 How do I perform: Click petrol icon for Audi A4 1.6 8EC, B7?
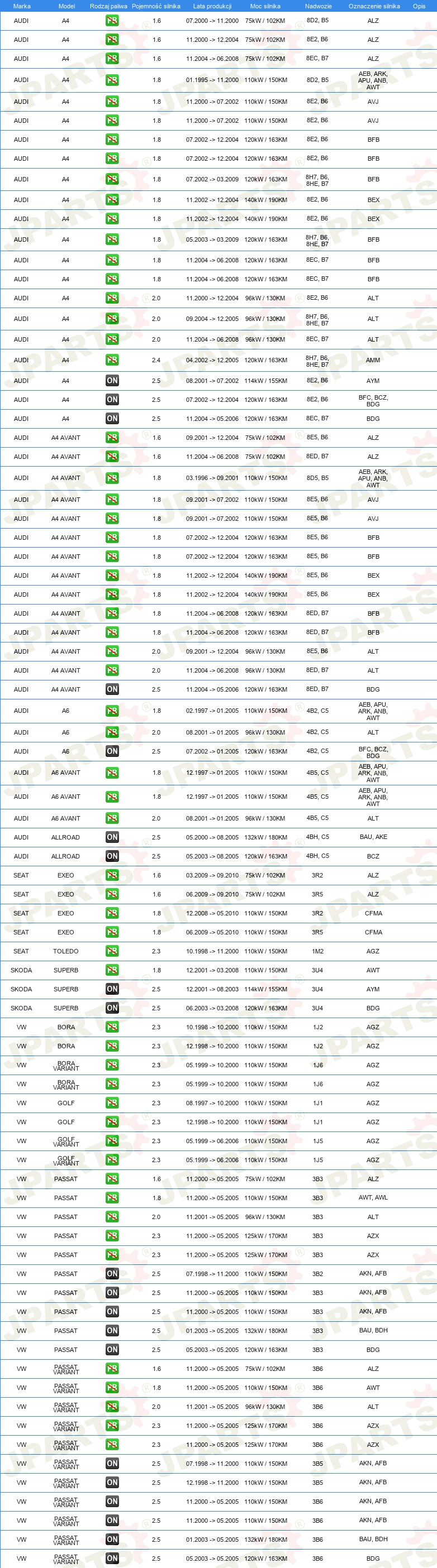pyautogui.click(x=112, y=59)
